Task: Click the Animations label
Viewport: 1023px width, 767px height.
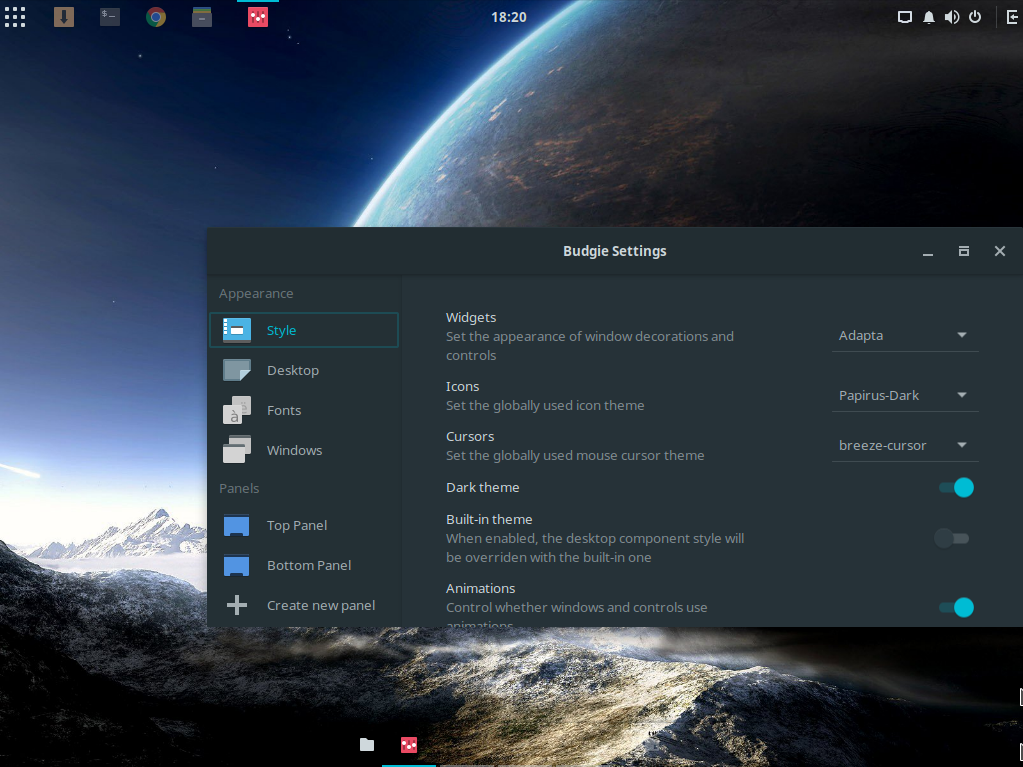Action: point(480,588)
